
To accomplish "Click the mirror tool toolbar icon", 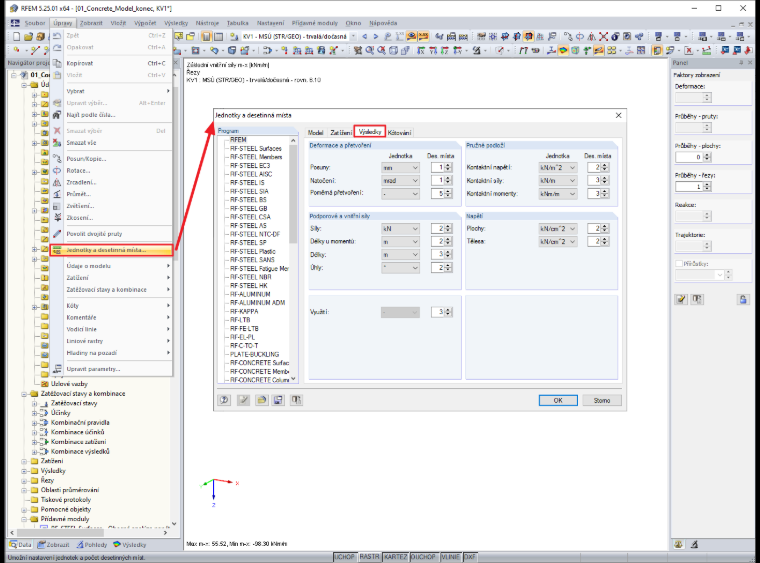I will tap(591, 36).
